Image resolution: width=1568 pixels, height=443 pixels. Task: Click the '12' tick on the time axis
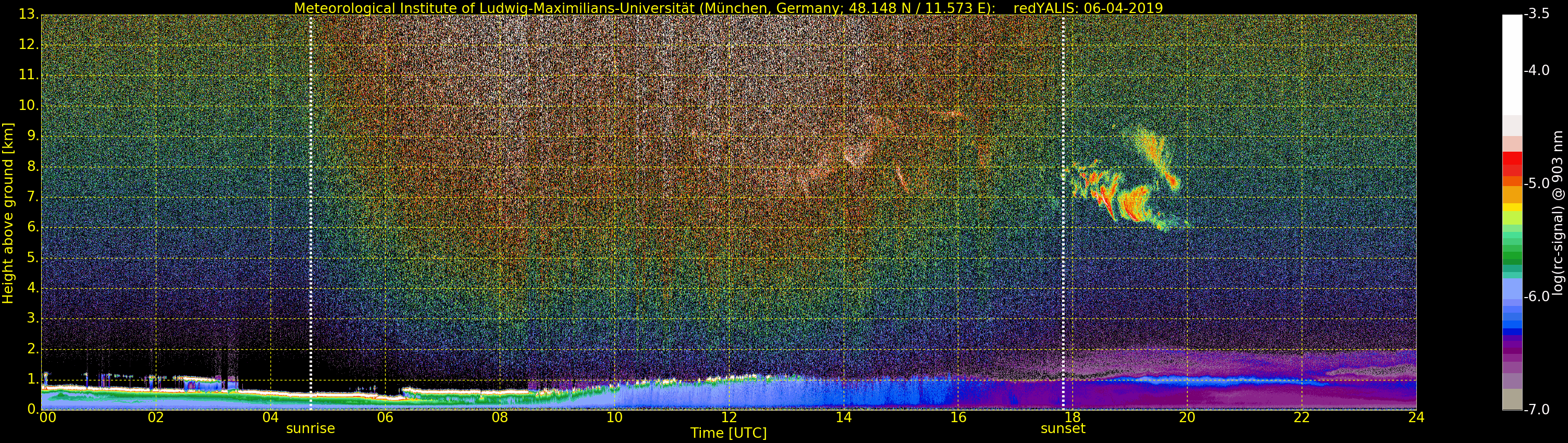click(x=729, y=417)
